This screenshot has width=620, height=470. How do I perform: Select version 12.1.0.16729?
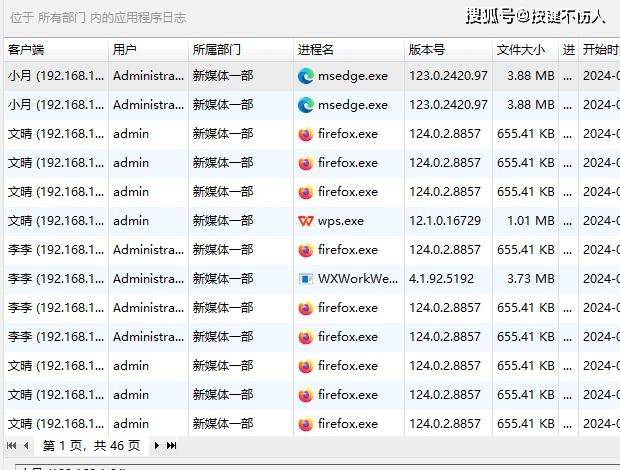445,221
